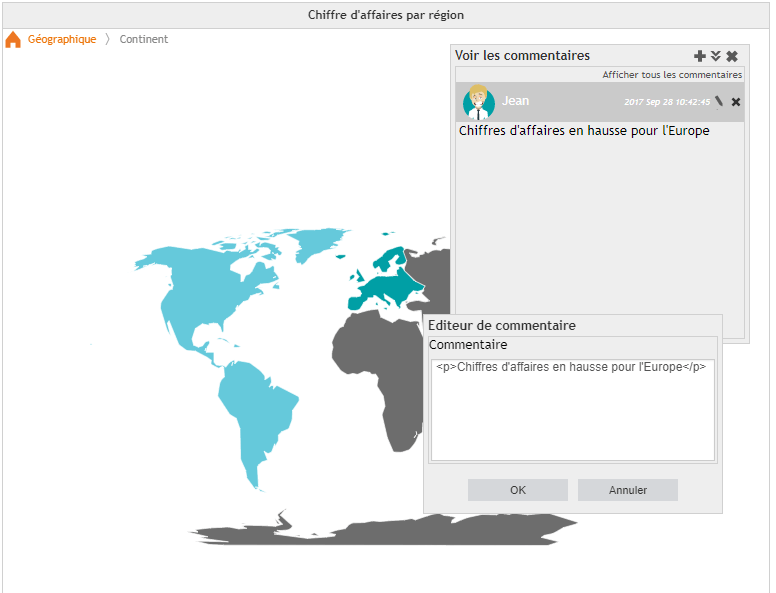Click the Editeur de commentaire title
776x593 pixels.
click(502, 325)
